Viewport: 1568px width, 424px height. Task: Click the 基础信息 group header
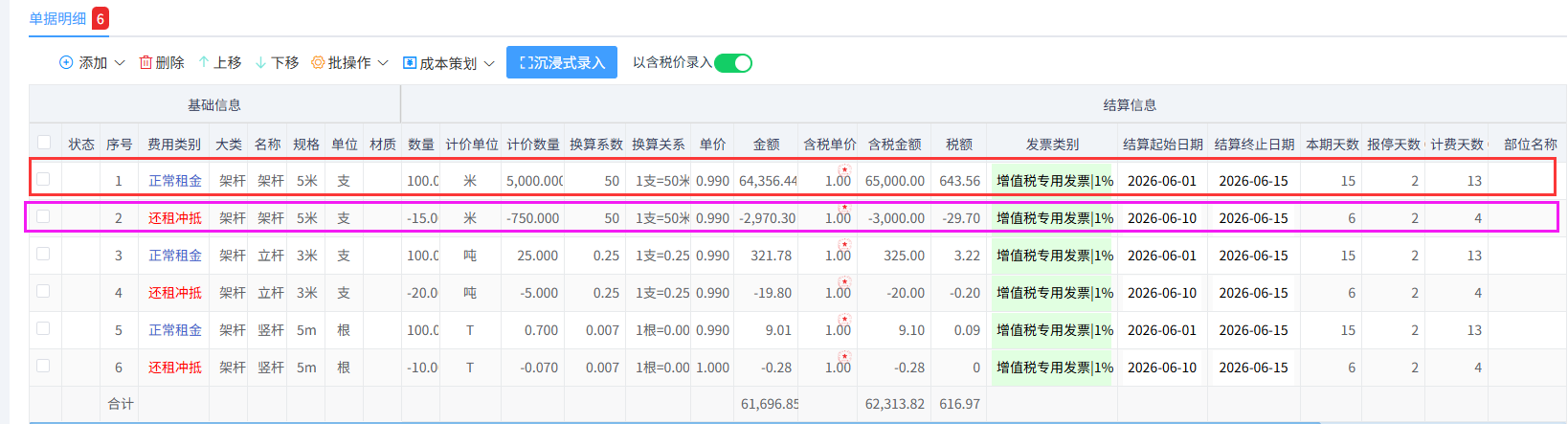(x=214, y=104)
